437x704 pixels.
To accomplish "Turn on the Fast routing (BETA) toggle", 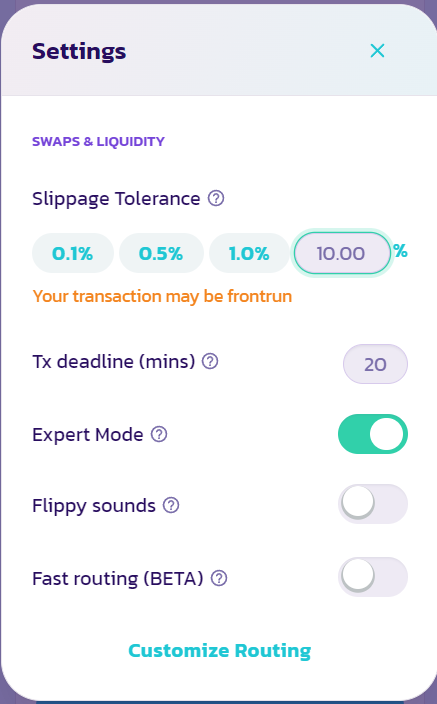I will pos(373,577).
